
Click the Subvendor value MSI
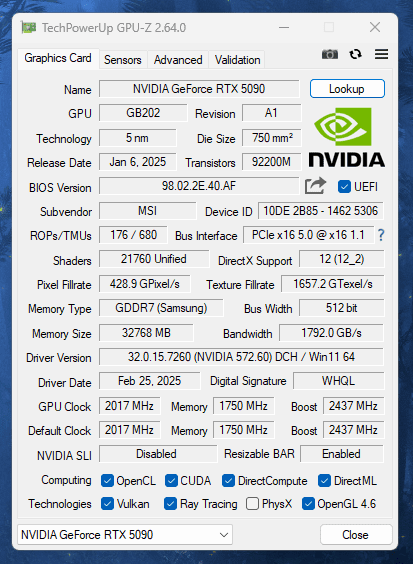148,211
